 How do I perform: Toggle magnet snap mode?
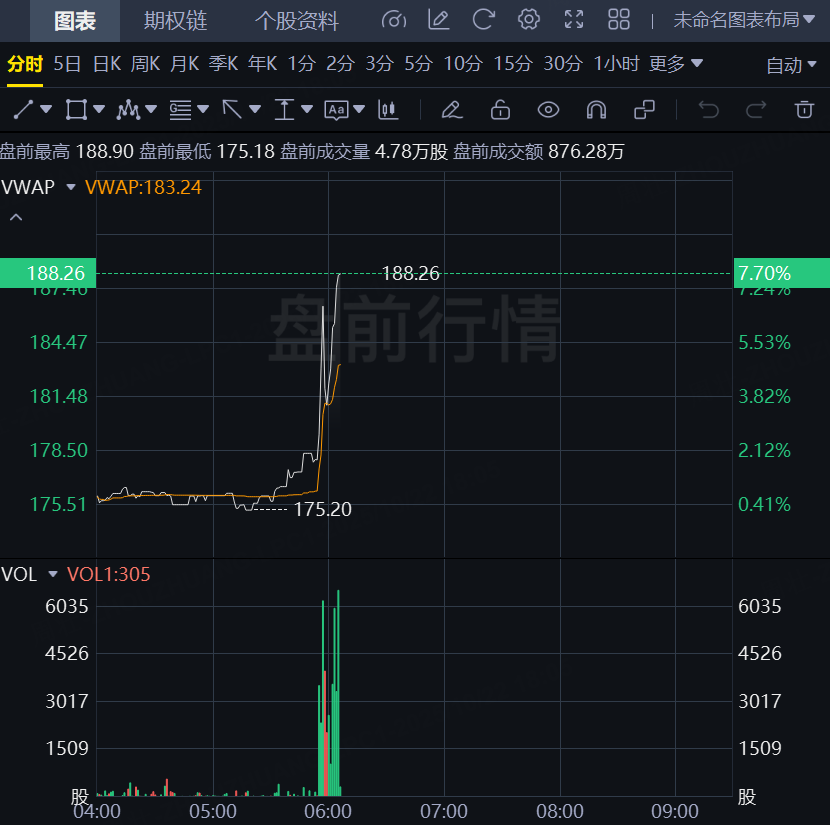596,110
